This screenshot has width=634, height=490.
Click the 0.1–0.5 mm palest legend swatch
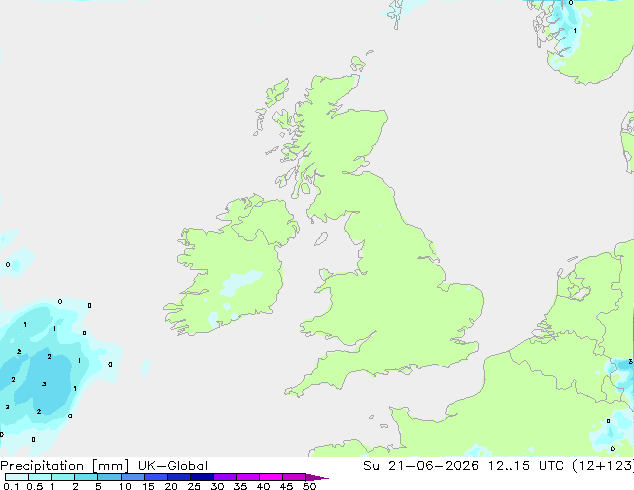coord(17,477)
